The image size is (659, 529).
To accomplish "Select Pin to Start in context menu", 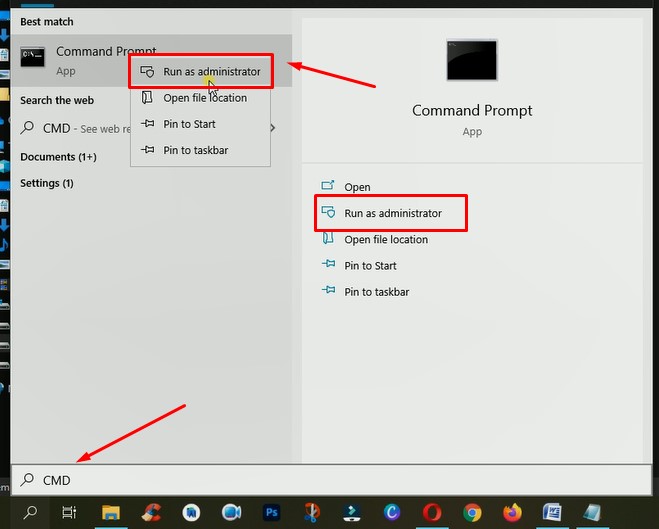I will click(x=200, y=124).
